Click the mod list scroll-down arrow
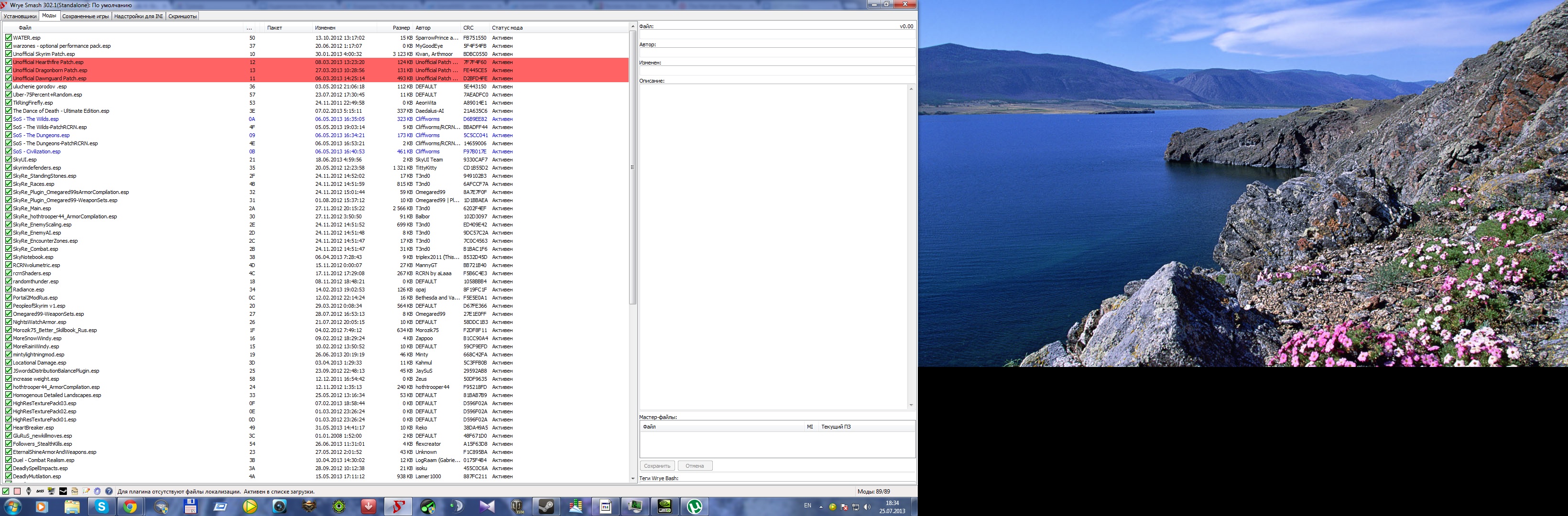Image resolution: width=1568 pixels, height=516 pixels. (x=632, y=480)
